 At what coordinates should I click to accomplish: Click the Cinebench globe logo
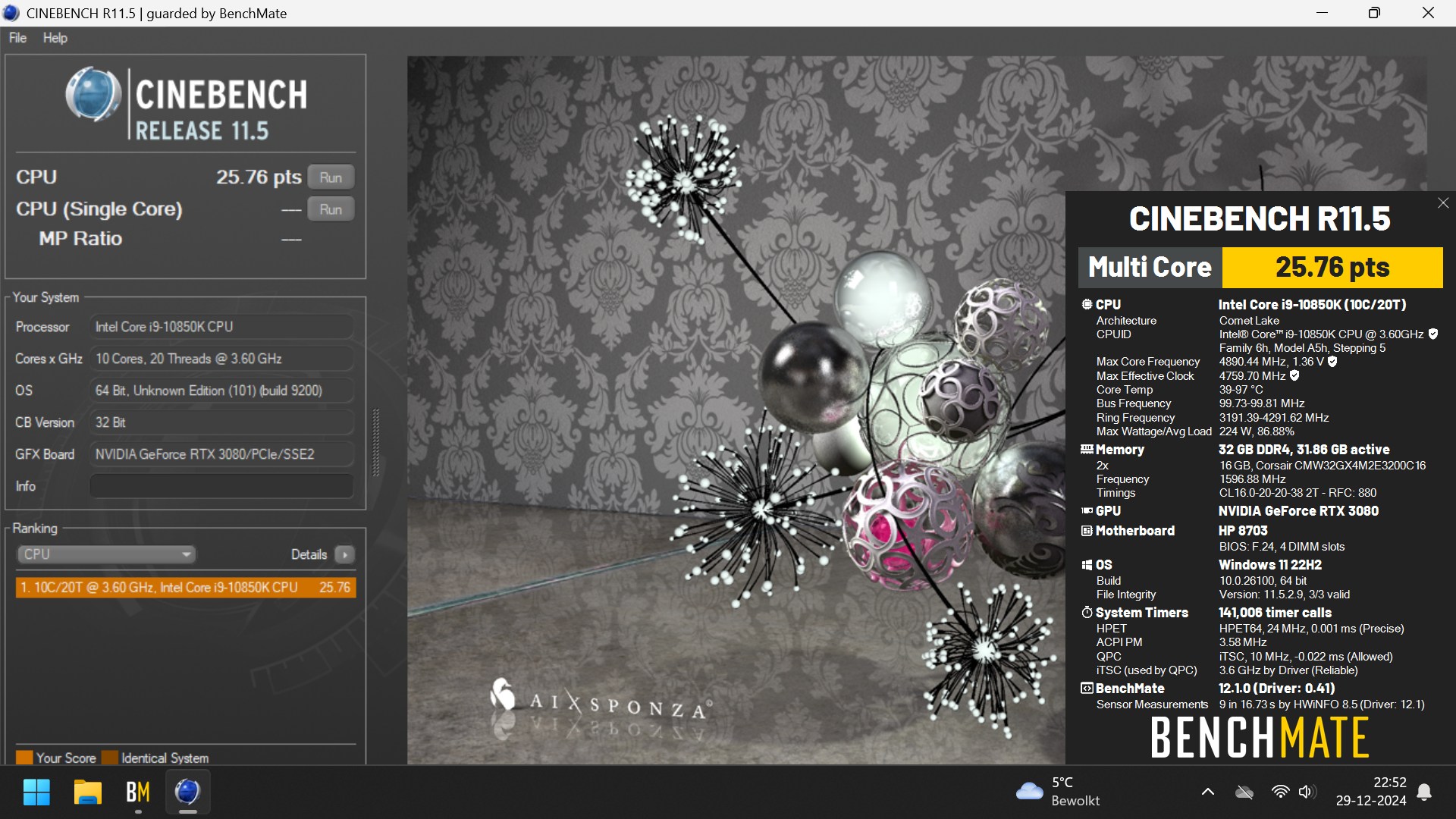click(x=93, y=95)
